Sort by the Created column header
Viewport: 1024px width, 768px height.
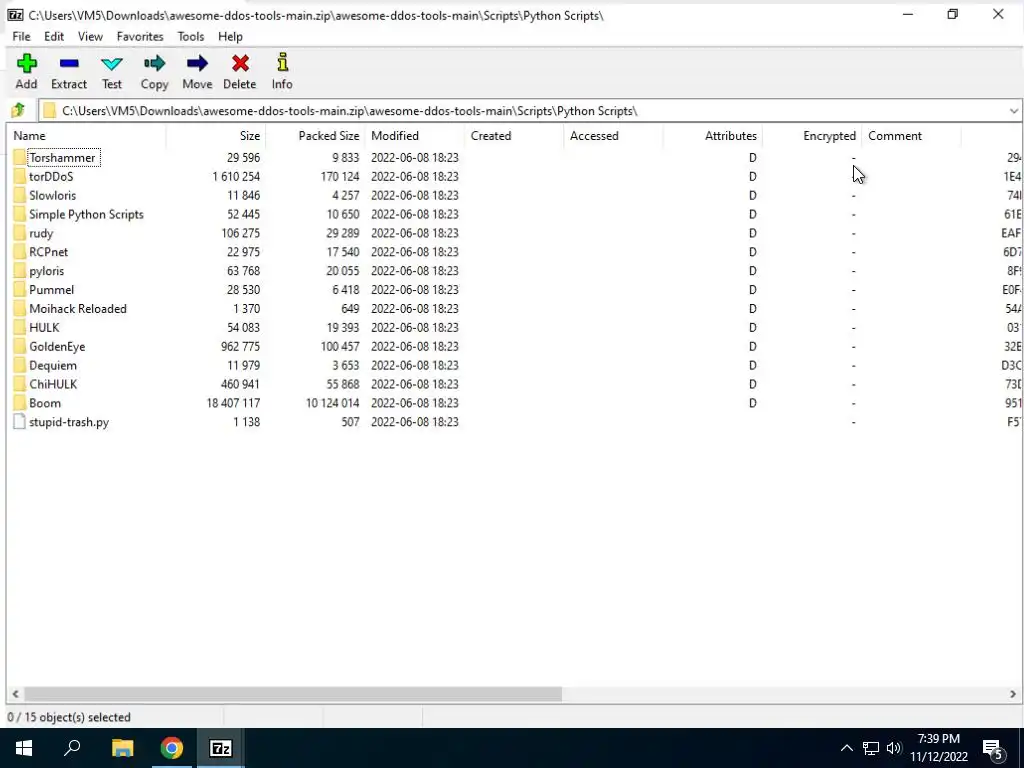tap(513, 136)
